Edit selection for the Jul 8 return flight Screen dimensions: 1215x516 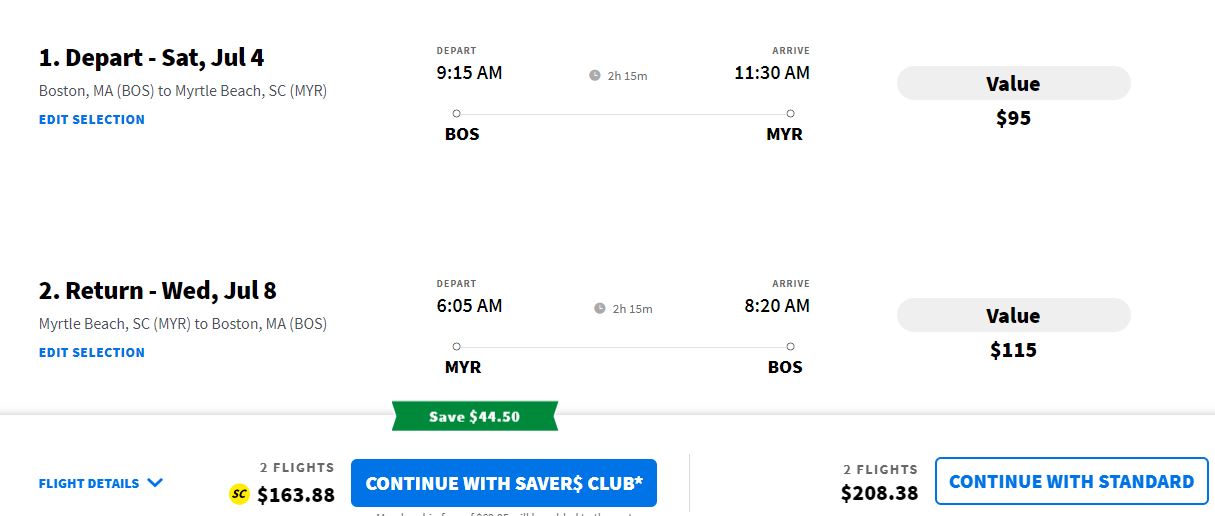[x=92, y=352]
